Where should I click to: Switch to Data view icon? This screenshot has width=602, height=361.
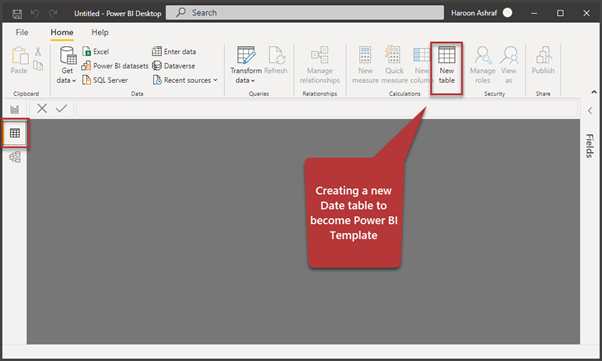click(x=15, y=133)
